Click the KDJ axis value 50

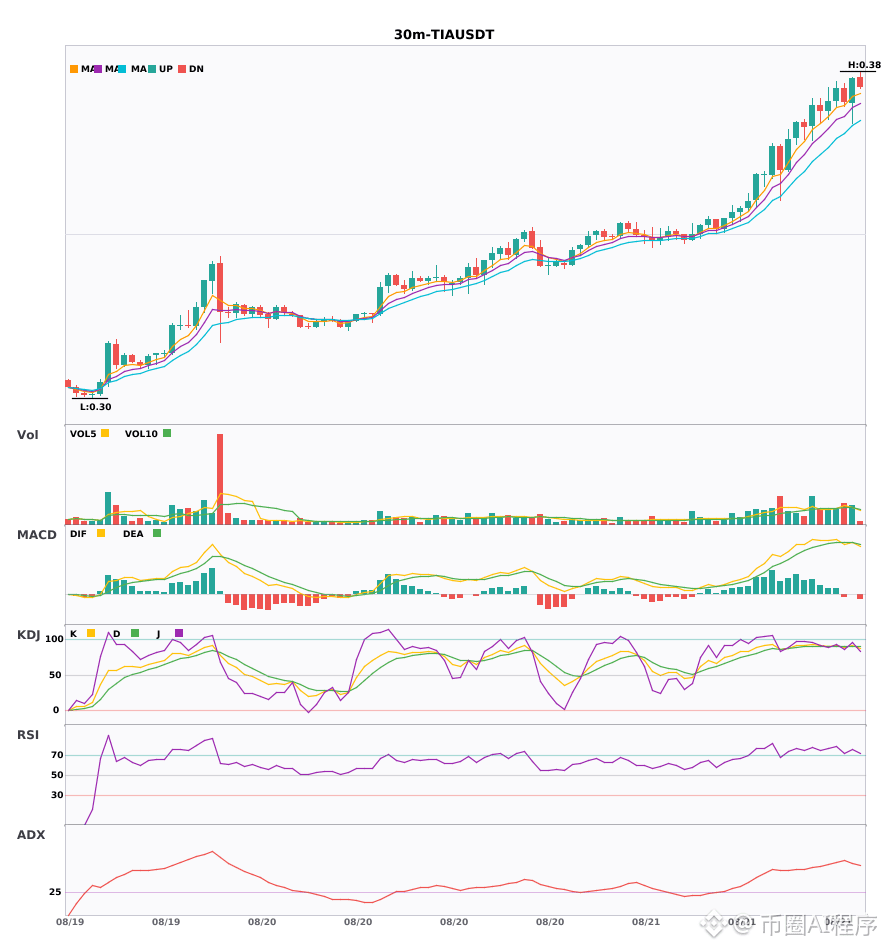(55, 675)
